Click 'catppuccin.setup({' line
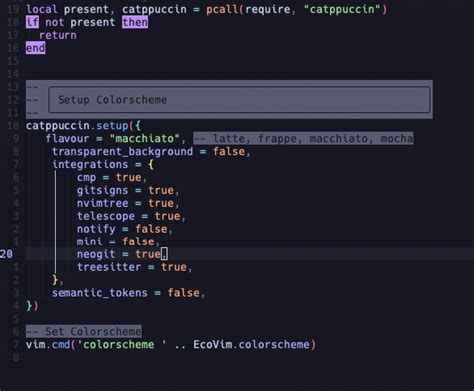Screen dimensions: 474x391 point(84,126)
